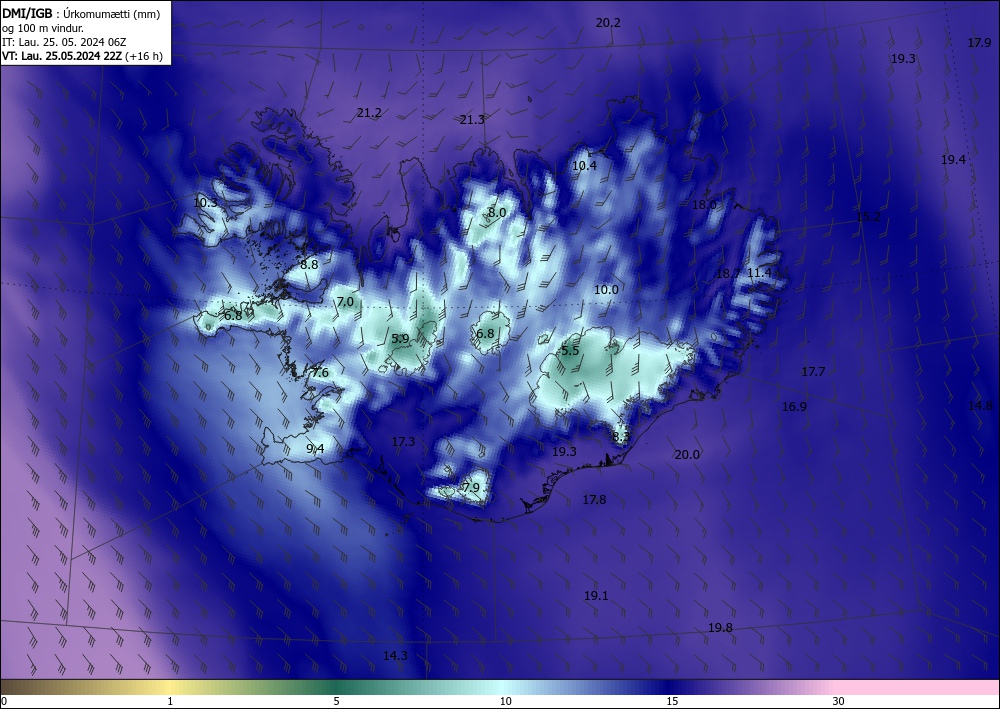Click the 20.0 value on the map

pyautogui.click(x=687, y=455)
